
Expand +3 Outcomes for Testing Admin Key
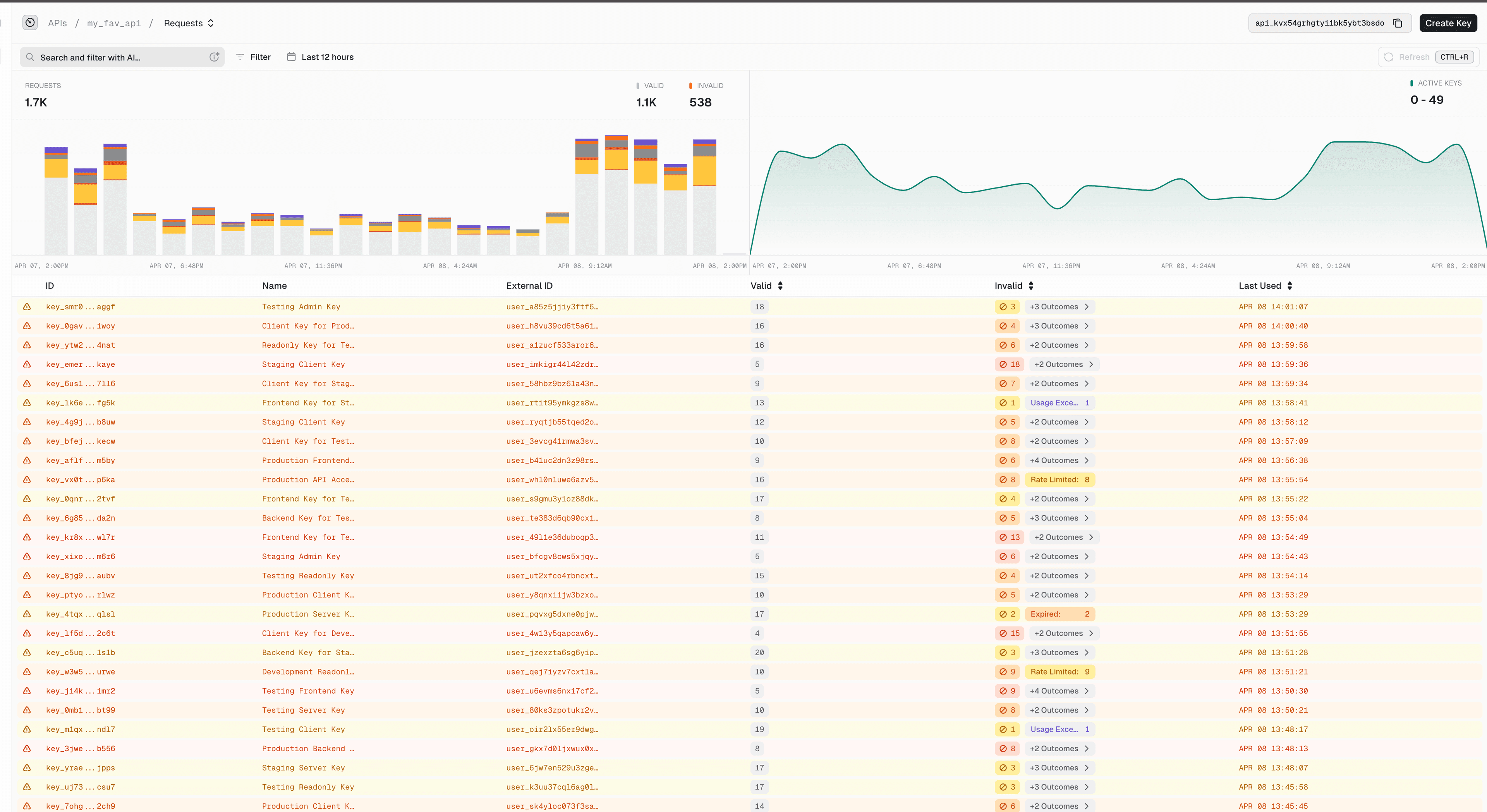1060,306
